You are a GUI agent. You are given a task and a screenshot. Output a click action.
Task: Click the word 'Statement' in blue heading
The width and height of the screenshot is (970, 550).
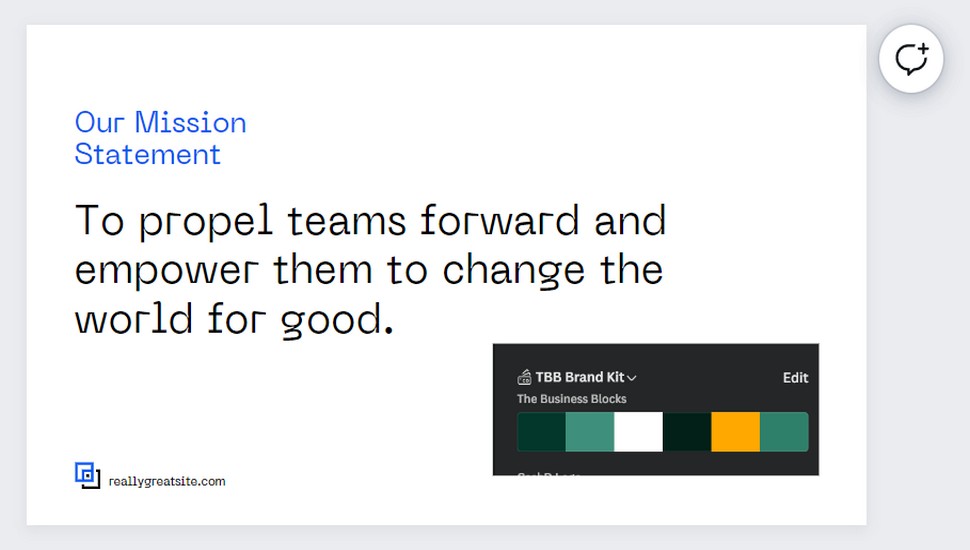point(147,154)
